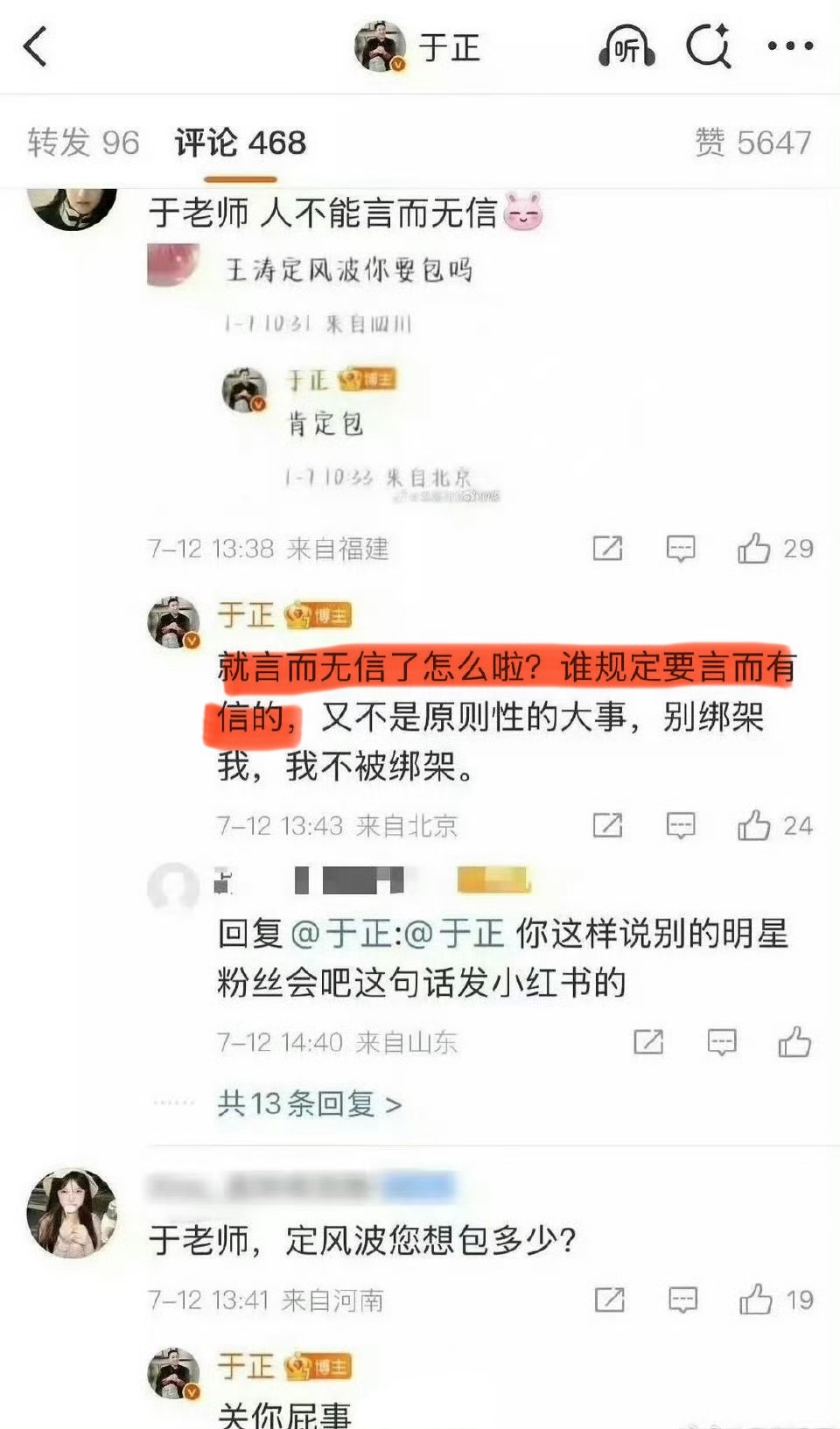Image resolution: width=840 pixels, height=1429 pixels.
Task: Open the 赞 5647 likes tab
Action: click(x=753, y=142)
